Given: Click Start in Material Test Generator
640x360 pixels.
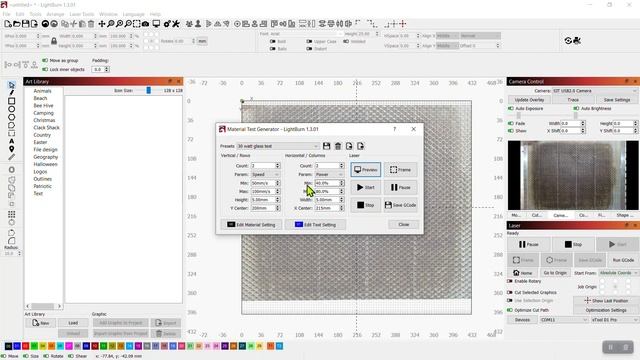Looking at the screenshot, I should pos(365,187).
